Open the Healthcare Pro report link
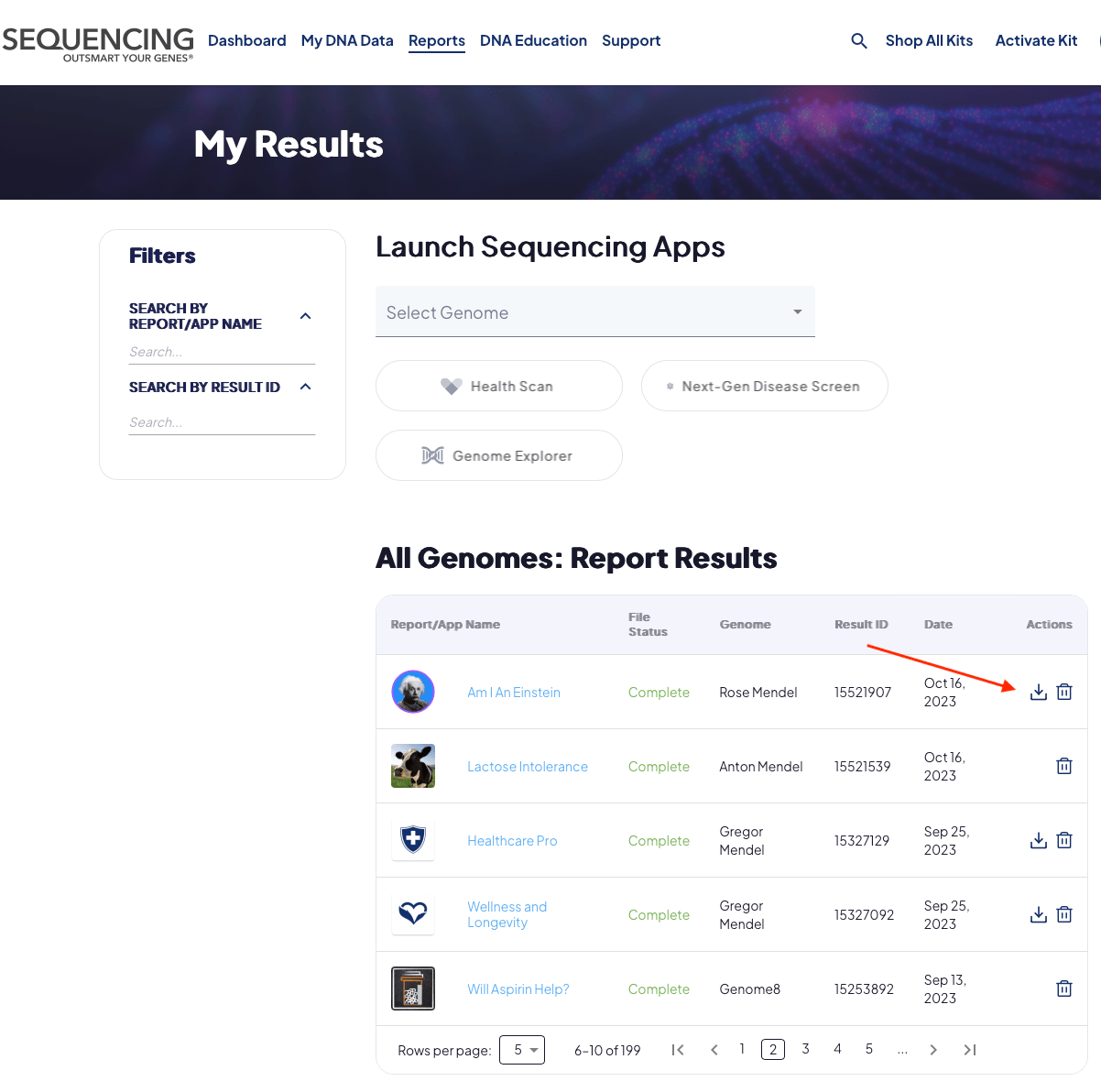This screenshot has width=1101, height=1092. pos(512,841)
